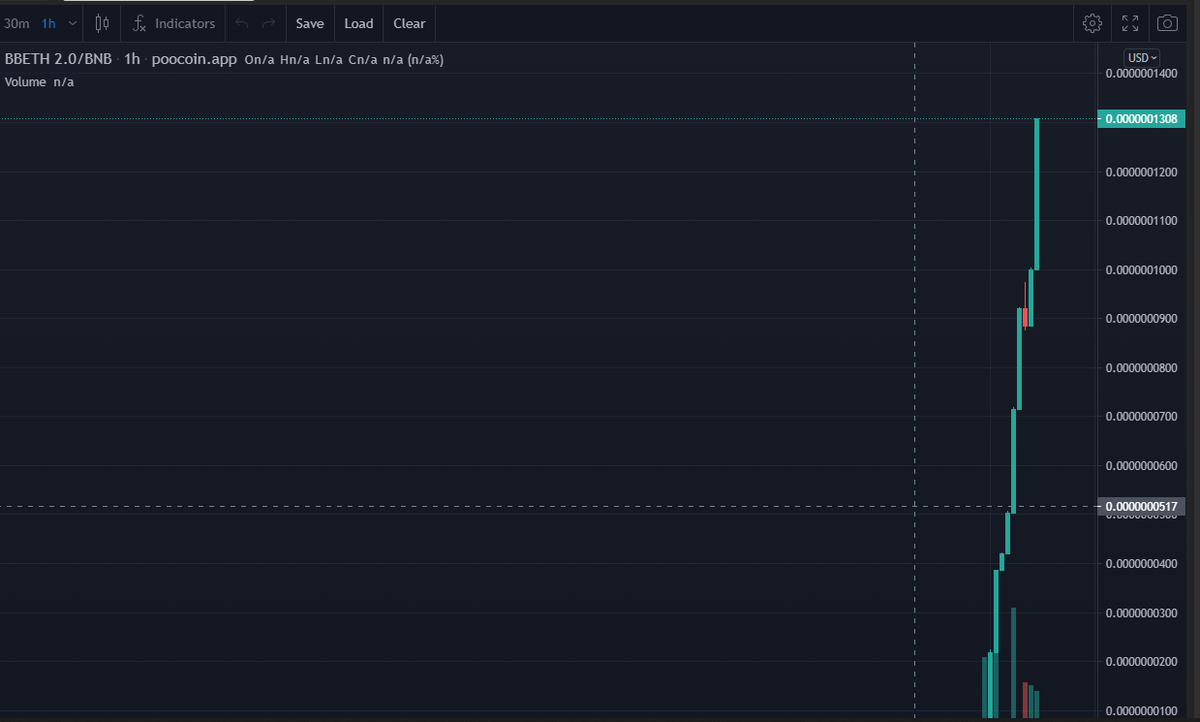1200x722 pixels.
Task: Click the tallest volume bar
Action: coord(1013,662)
